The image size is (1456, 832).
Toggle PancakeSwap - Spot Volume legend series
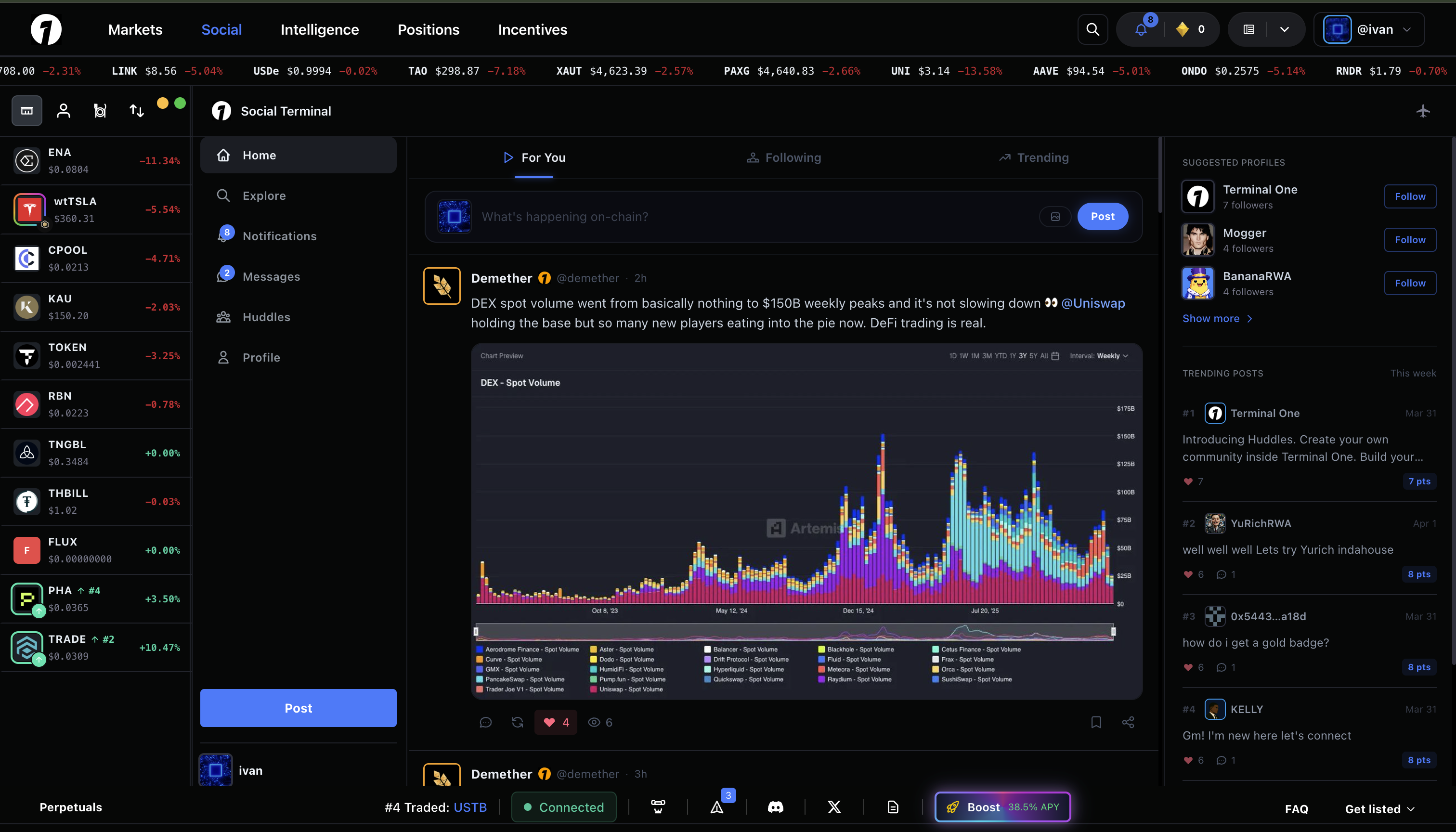click(x=520, y=679)
